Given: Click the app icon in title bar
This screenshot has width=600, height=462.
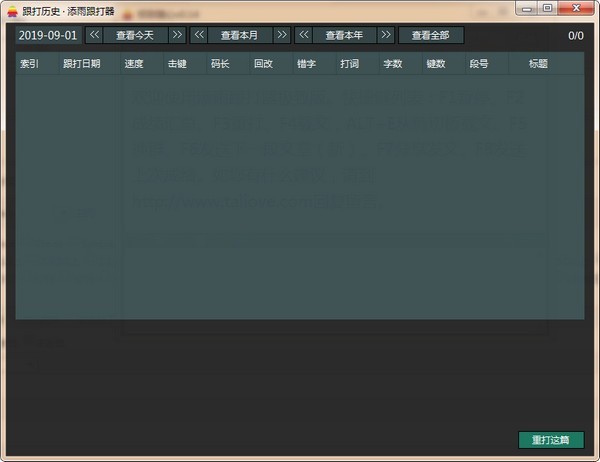Looking at the screenshot, I should coord(11,8).
